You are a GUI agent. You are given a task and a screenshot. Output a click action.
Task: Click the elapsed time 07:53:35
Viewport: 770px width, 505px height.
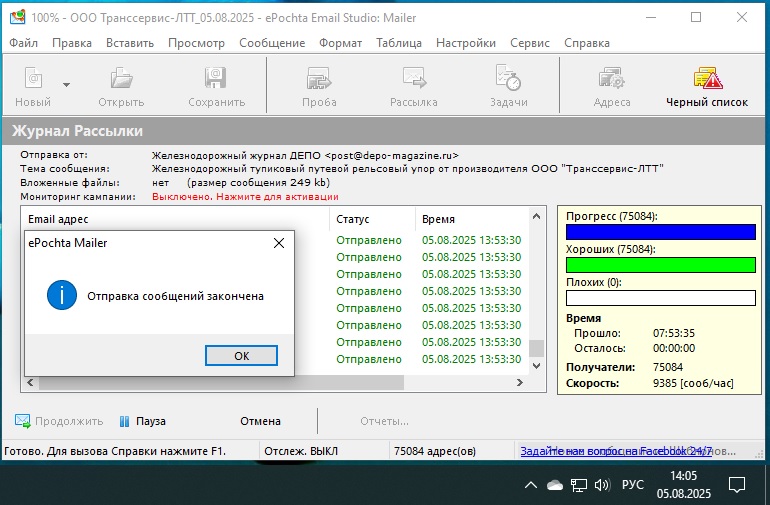pos(674,333)
